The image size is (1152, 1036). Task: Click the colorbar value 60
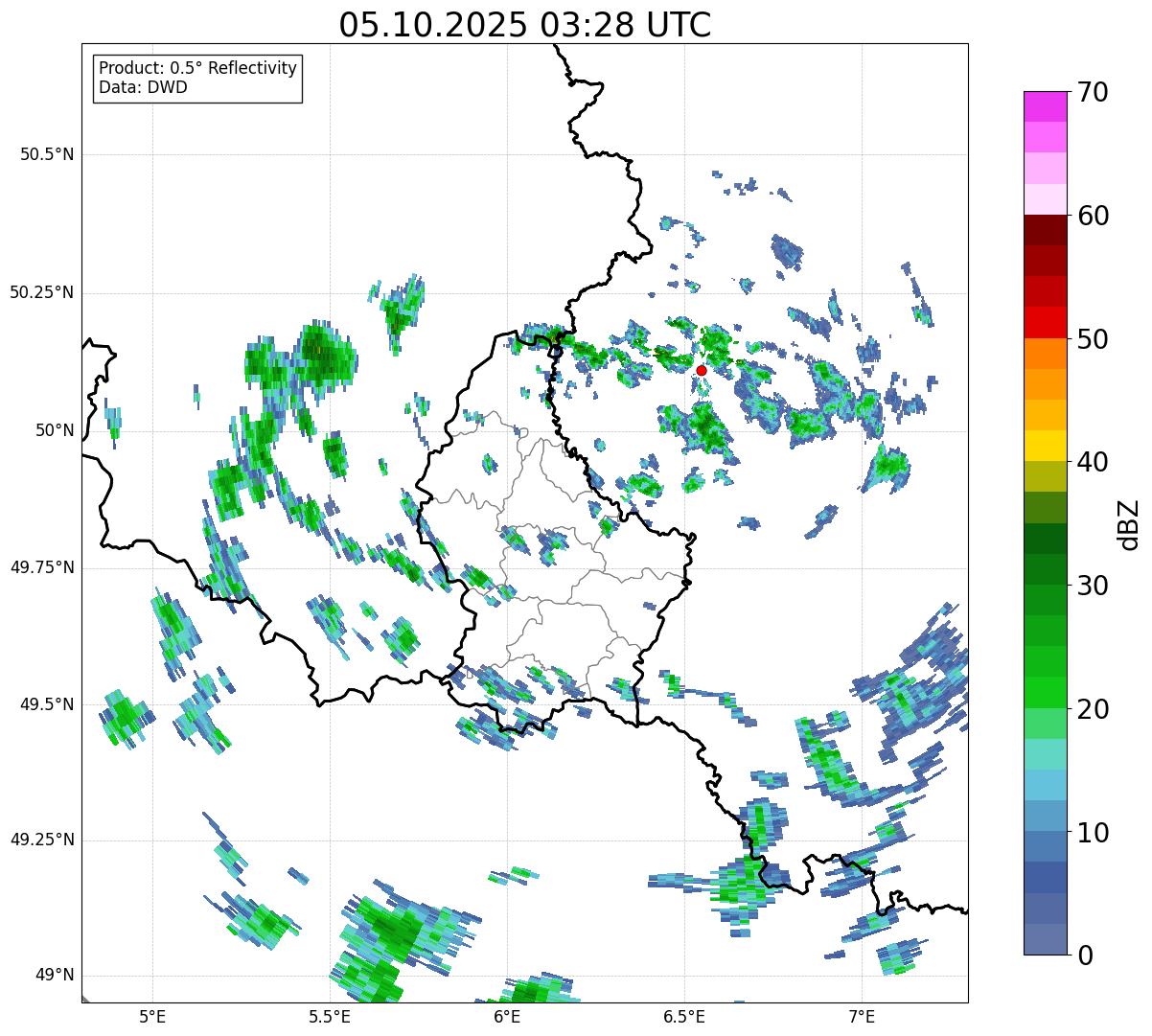(x=1094, y=216)
